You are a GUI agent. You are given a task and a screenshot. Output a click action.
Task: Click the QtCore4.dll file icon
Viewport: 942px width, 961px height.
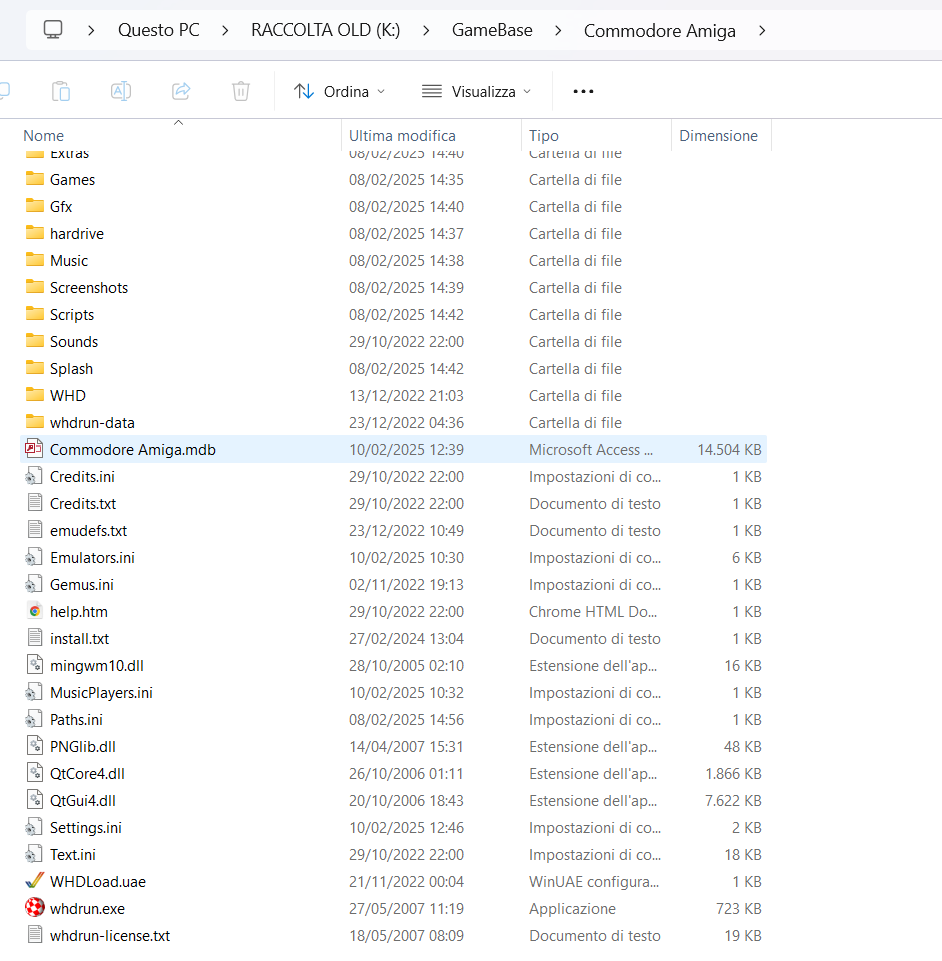tap(35, 773)
